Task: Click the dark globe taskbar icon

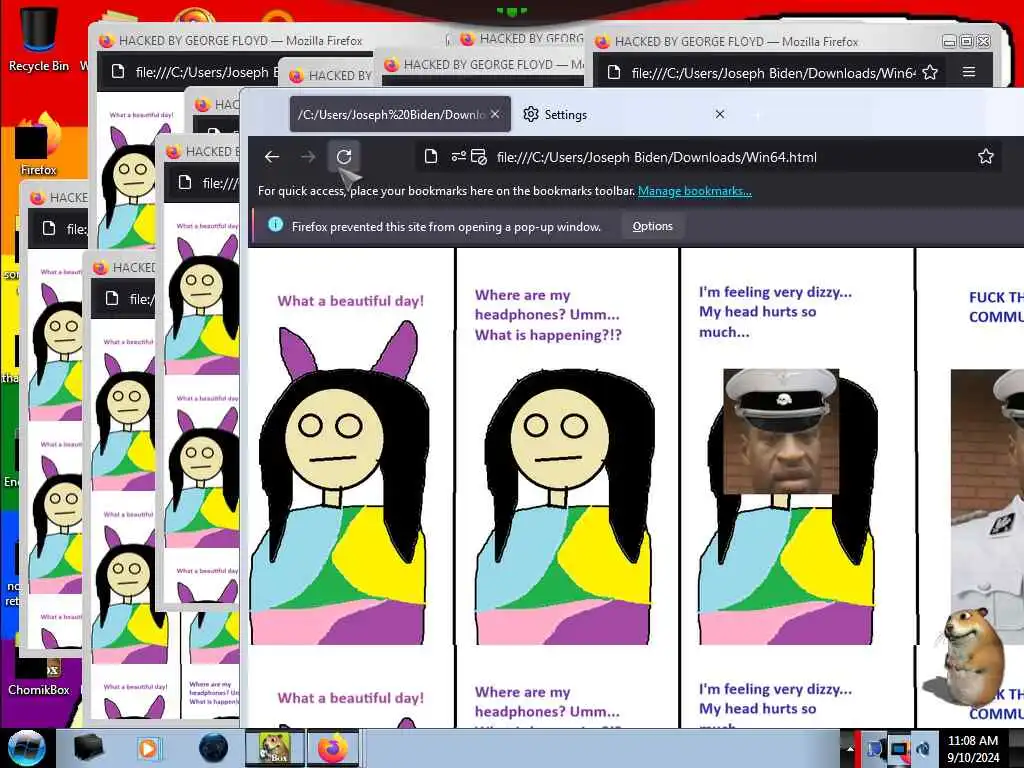Action: (213, 748)
